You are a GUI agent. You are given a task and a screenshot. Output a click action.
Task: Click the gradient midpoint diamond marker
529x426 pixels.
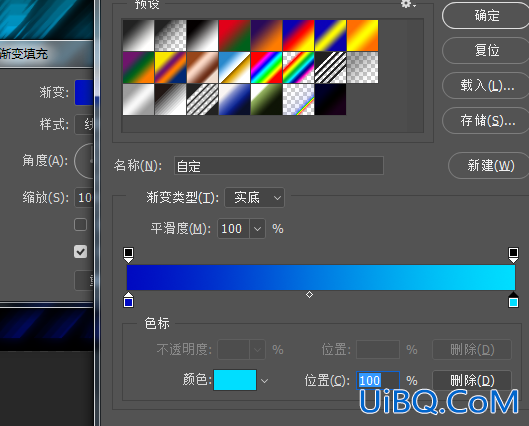point(309,295)
